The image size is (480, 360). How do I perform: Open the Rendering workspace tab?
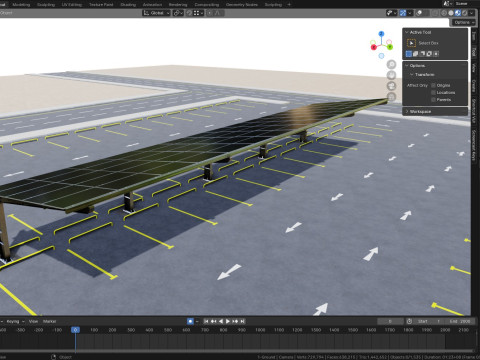(x=178, y=5)
